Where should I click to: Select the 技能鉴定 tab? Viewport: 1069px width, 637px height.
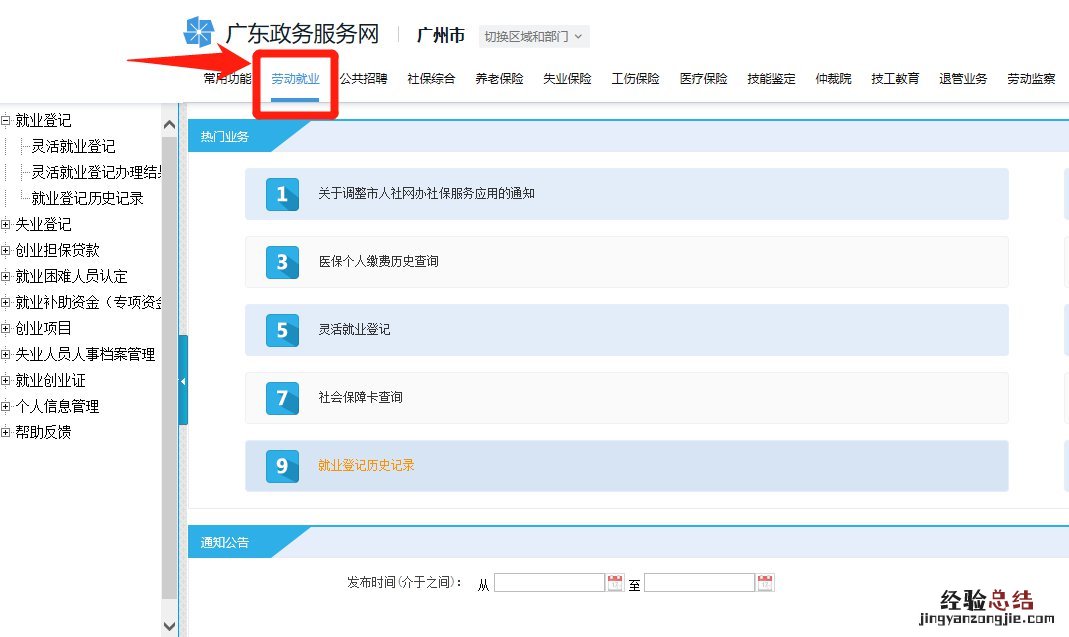coord(771,78)
